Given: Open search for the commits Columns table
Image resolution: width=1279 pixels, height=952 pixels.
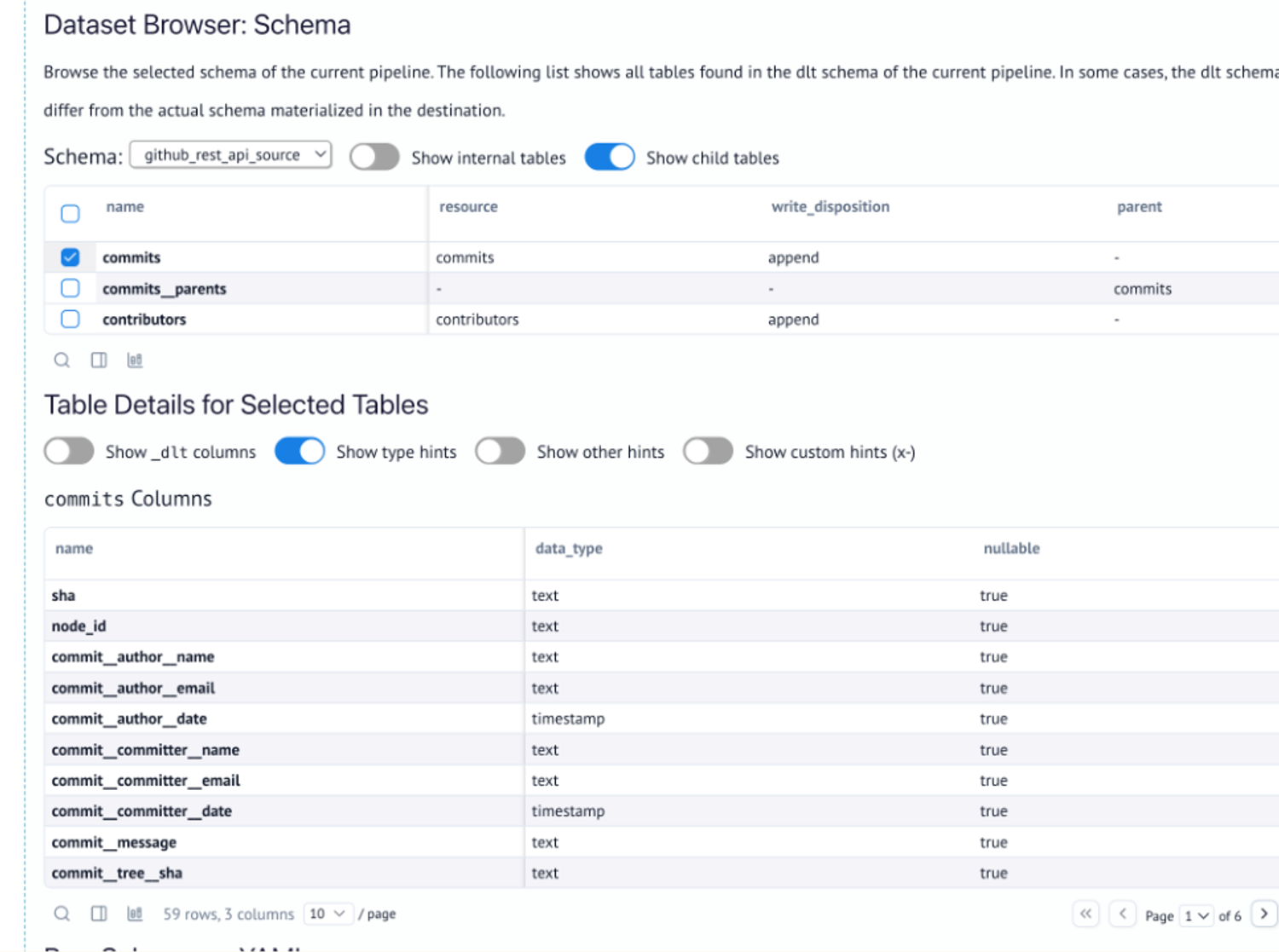Looking at the screenshot, I should pos(61,913).
